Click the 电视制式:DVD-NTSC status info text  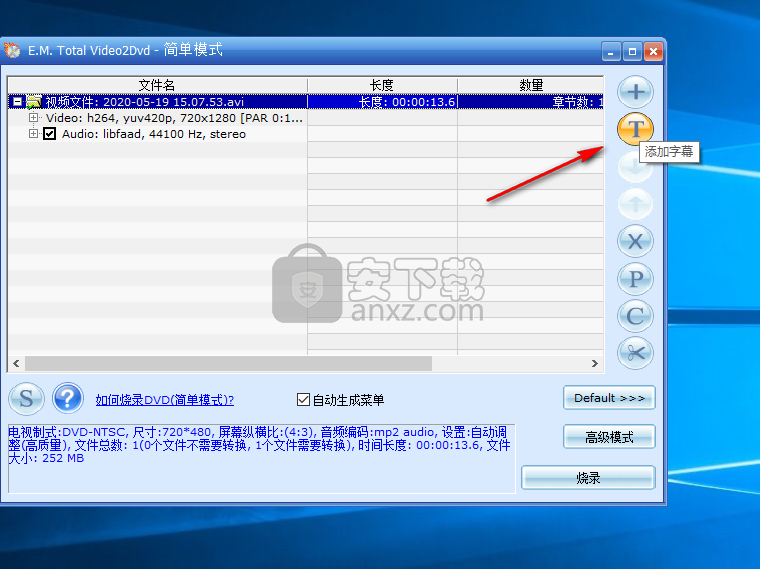click(x=259, y=445)
